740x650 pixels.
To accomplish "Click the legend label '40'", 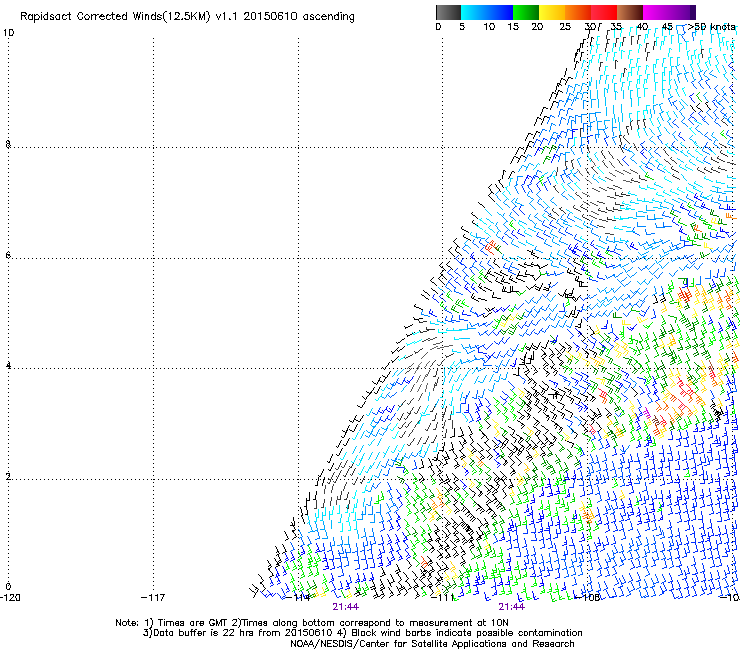I will (642, 27).
